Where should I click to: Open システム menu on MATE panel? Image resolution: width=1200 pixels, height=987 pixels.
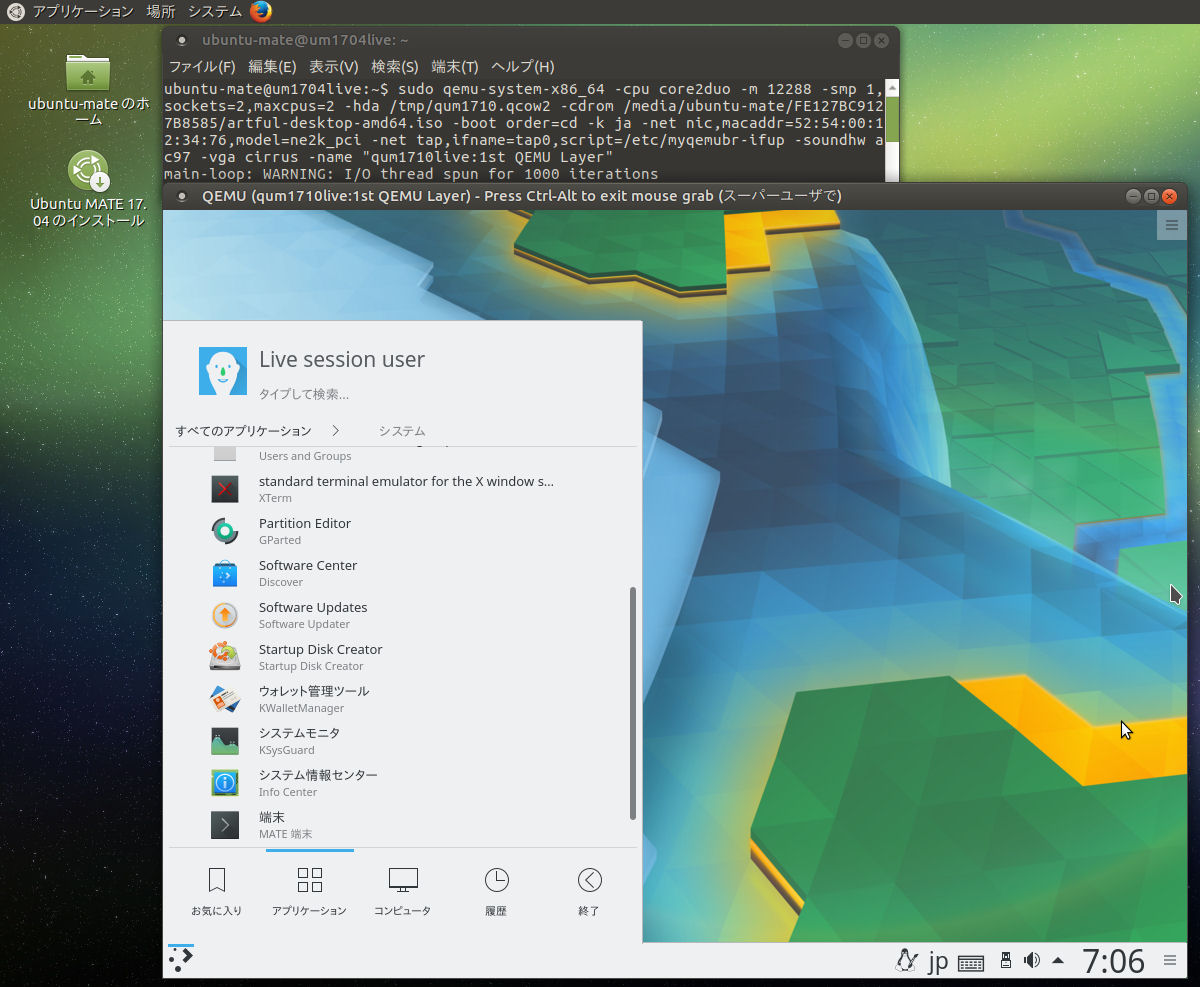click(x=215, y=11)
